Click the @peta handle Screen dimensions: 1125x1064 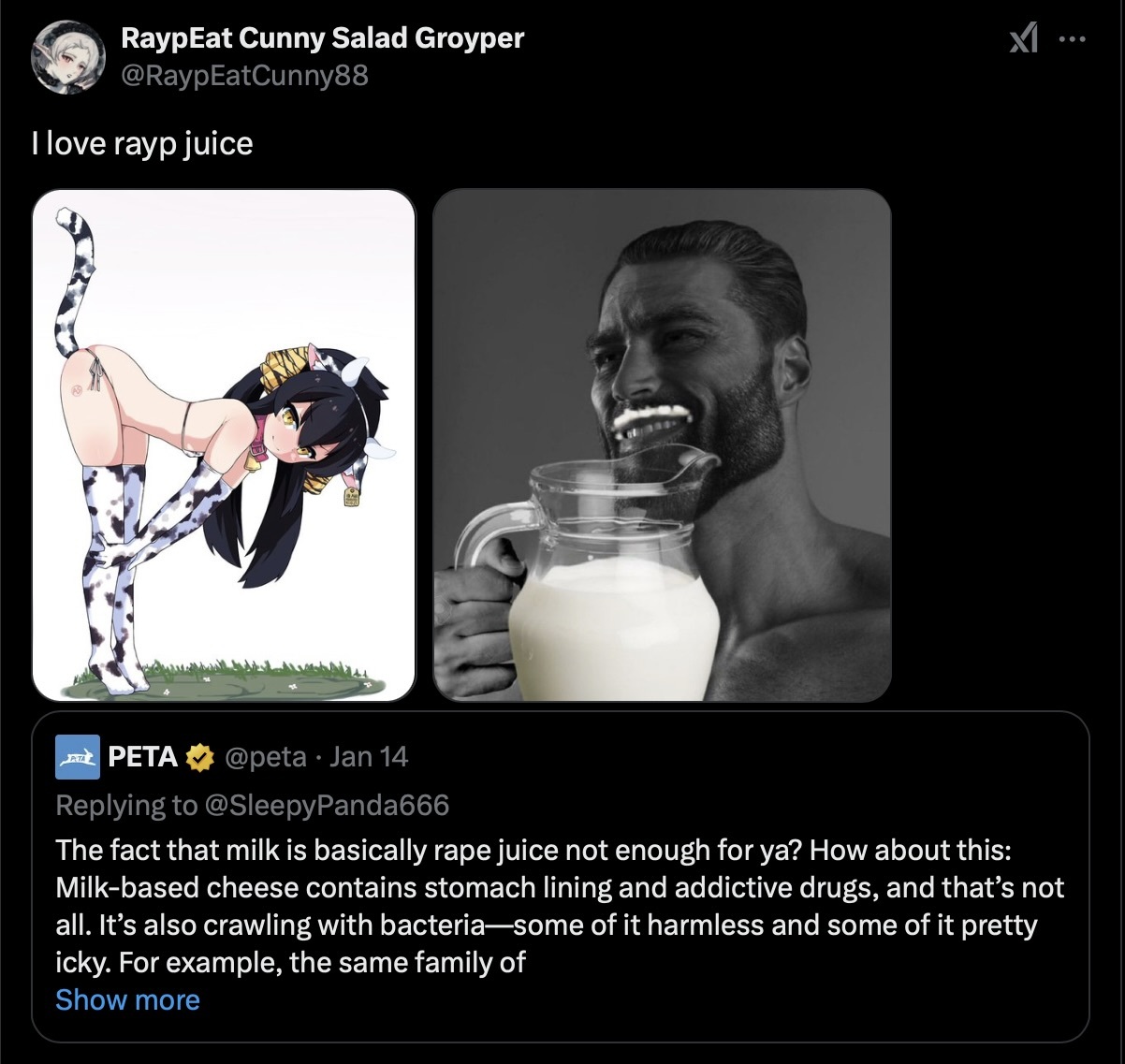point(266,757)
